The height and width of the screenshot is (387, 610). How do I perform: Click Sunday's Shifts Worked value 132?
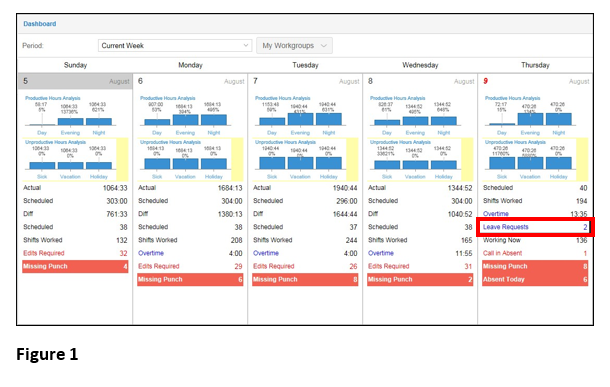point(122,240)
